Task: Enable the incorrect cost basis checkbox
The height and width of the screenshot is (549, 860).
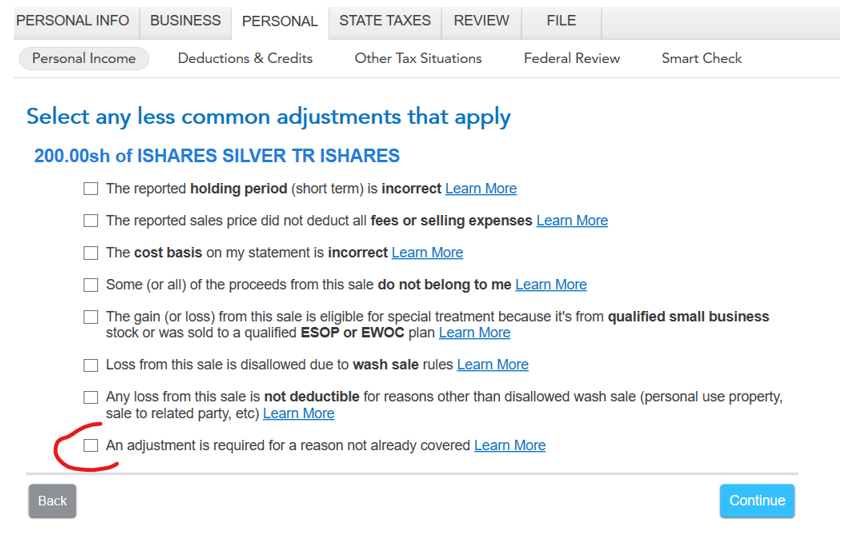Action: (91, 253)
